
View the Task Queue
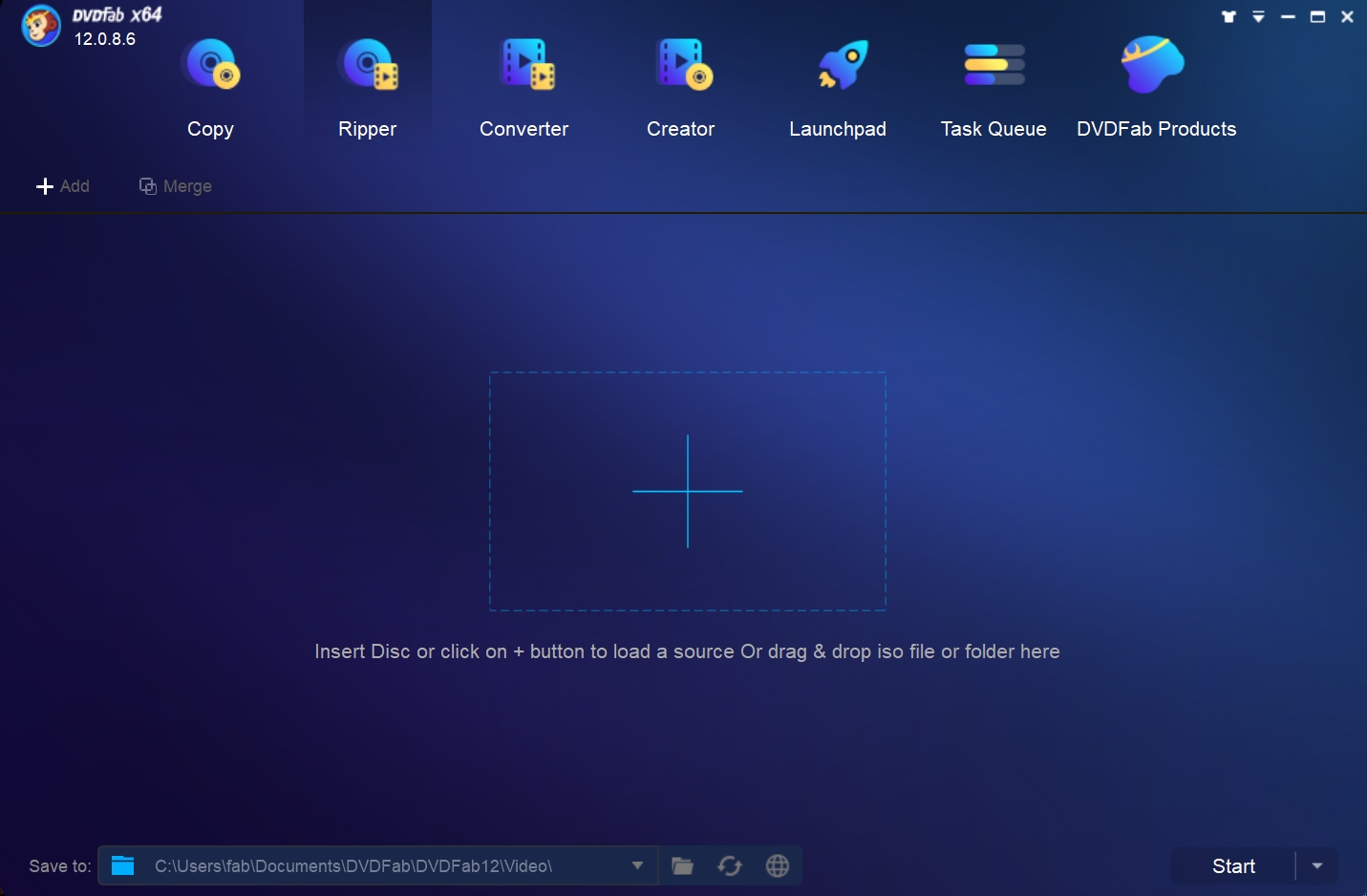pos(993,86)
